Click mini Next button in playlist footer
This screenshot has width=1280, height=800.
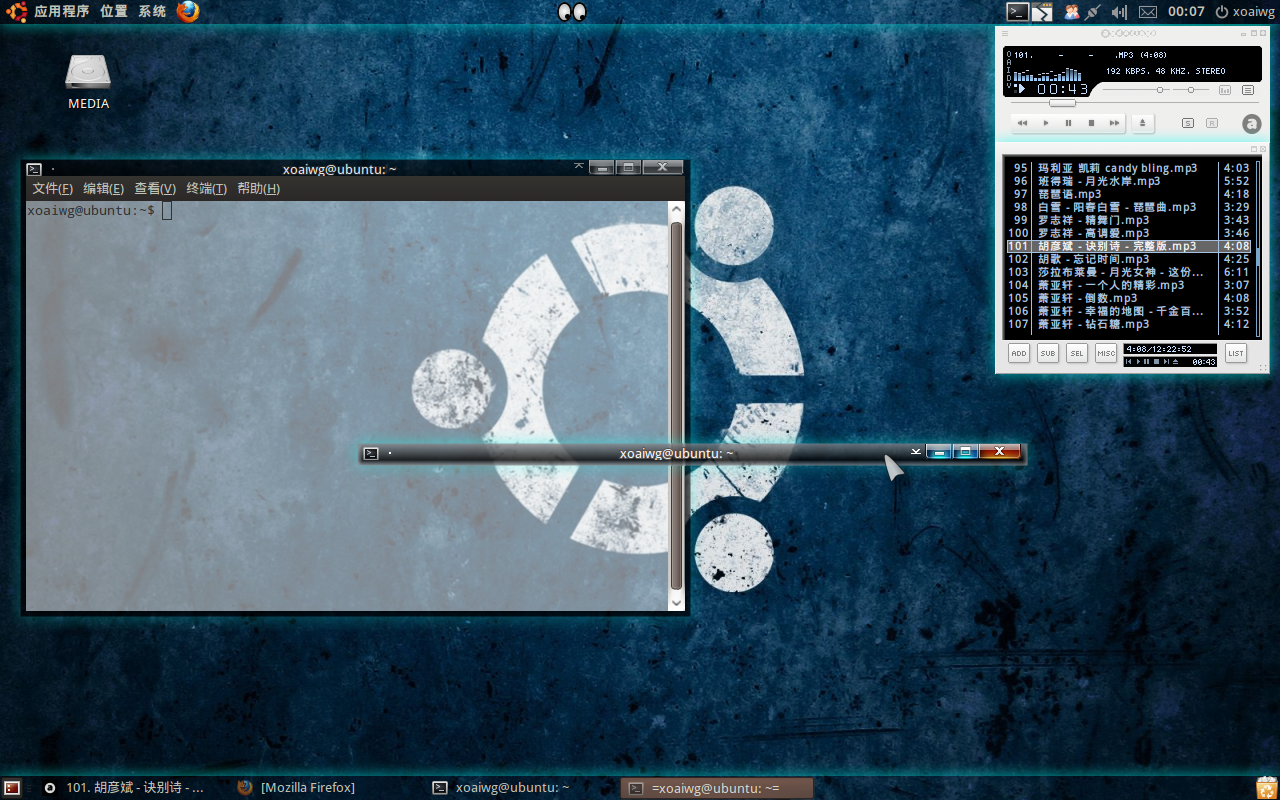(x=1166, y=362)
